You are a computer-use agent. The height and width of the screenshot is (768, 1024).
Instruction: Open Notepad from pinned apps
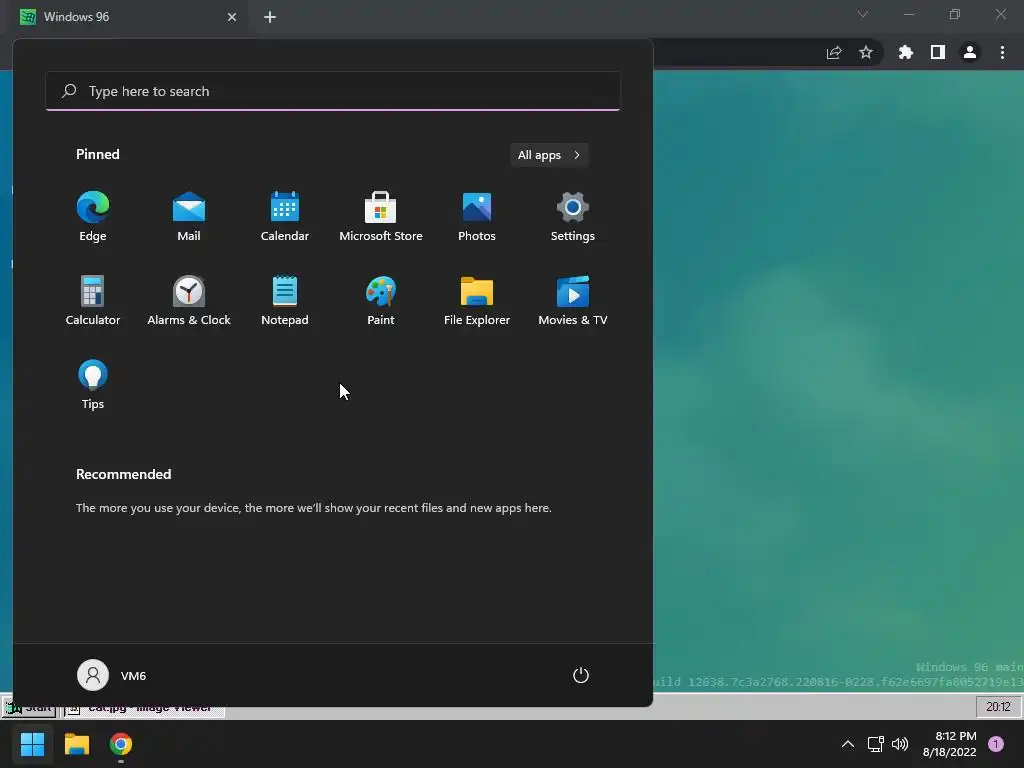285,300
